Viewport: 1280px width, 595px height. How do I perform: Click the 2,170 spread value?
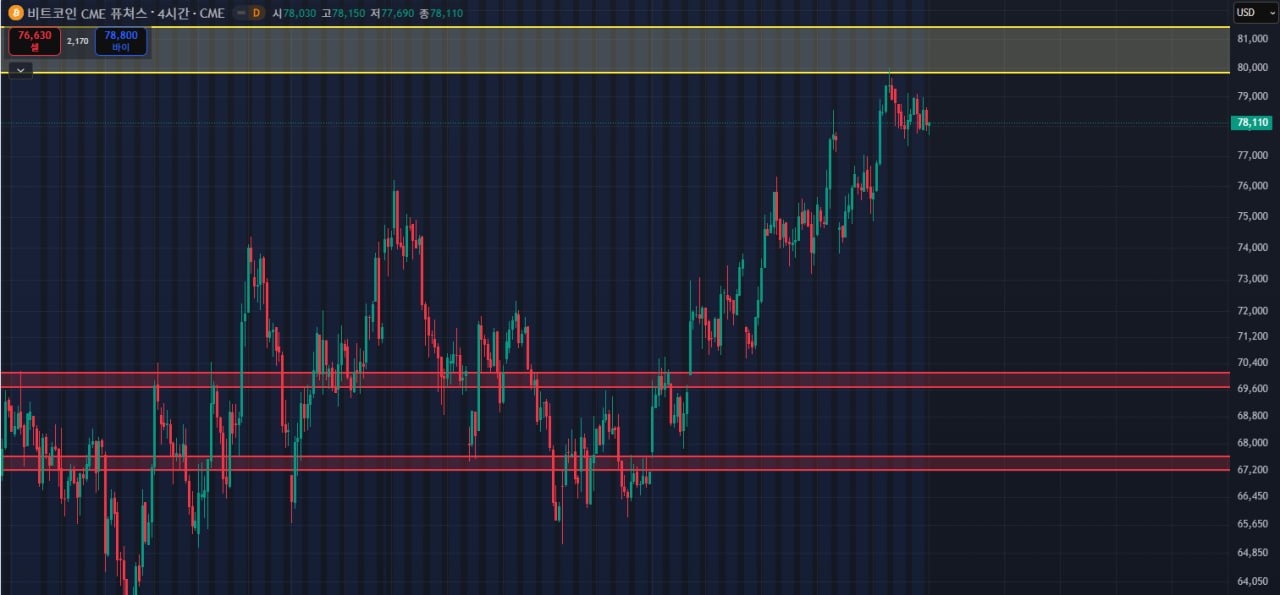(78, 41)
